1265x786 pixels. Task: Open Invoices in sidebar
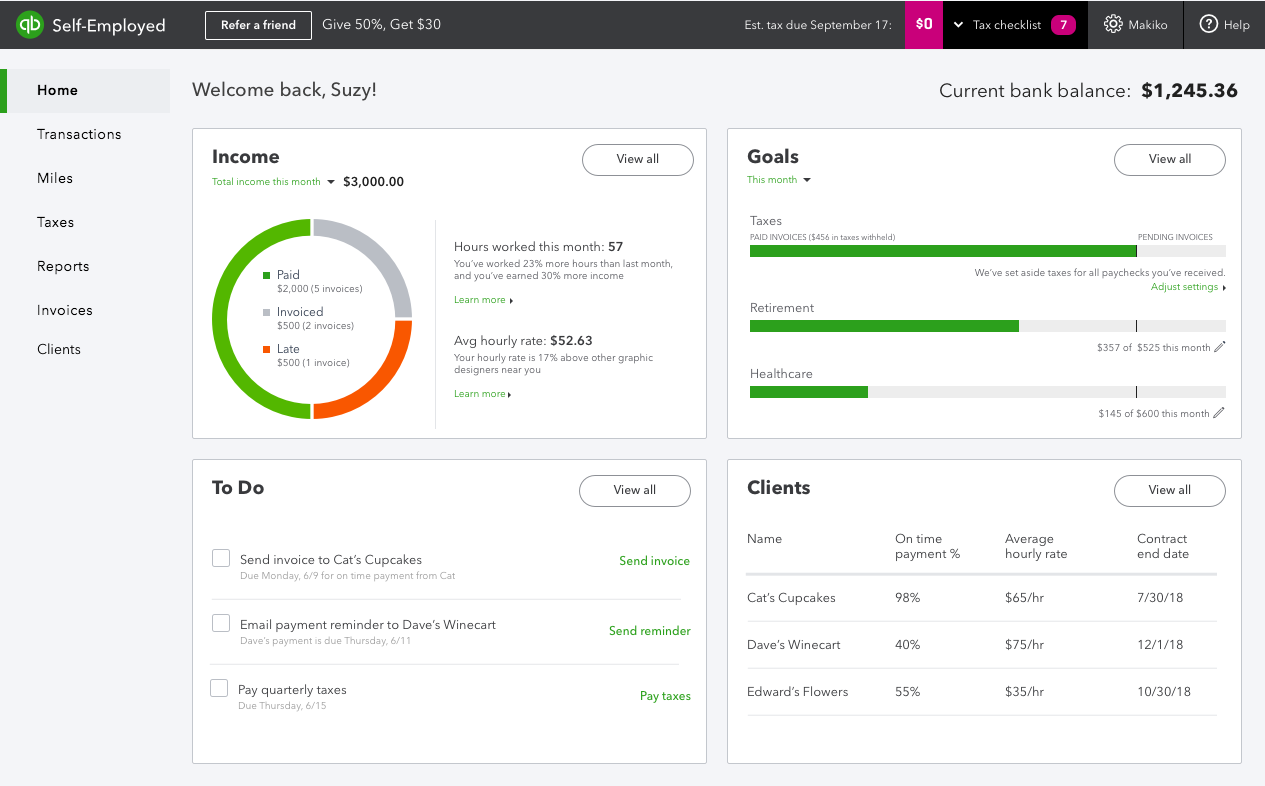65,310
